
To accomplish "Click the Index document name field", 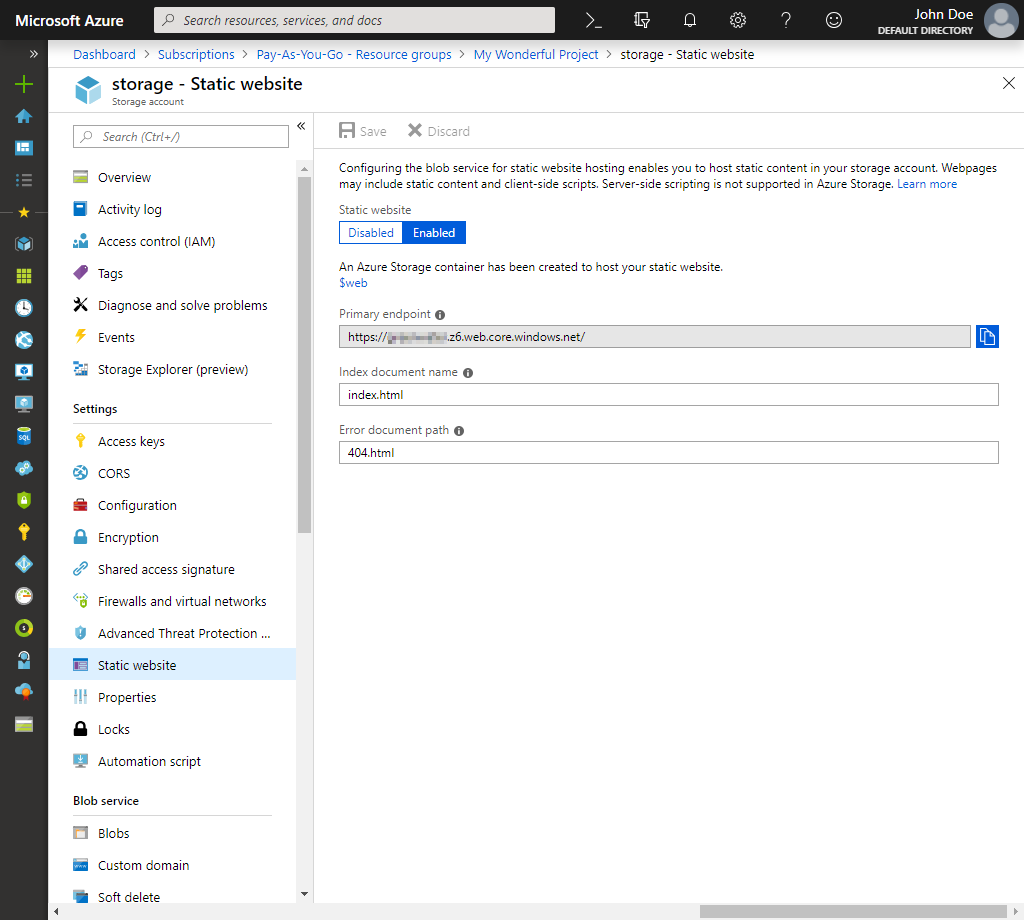I will coord(668,394).
